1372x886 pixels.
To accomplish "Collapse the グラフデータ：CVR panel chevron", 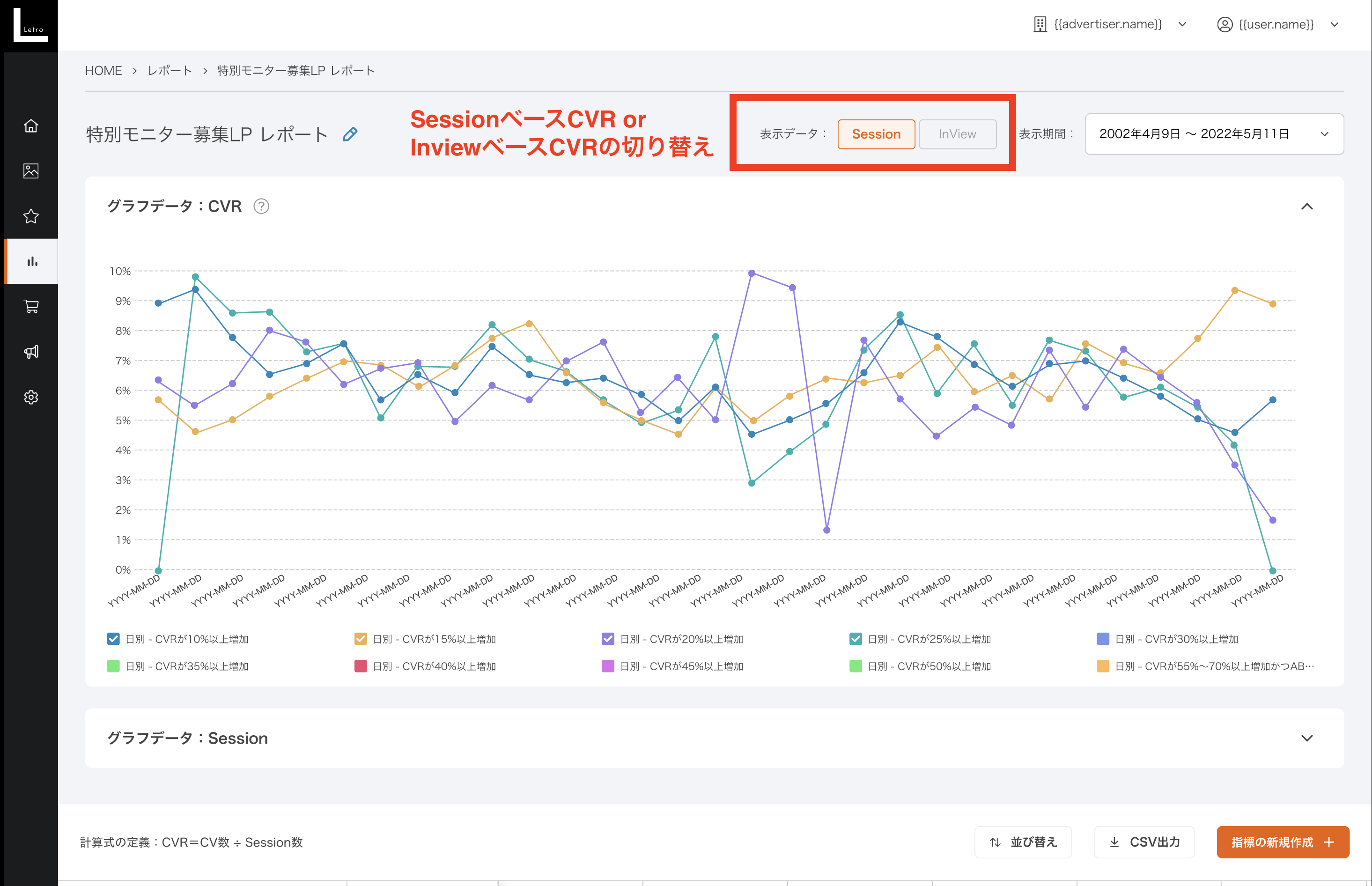I will [1306, 207].
